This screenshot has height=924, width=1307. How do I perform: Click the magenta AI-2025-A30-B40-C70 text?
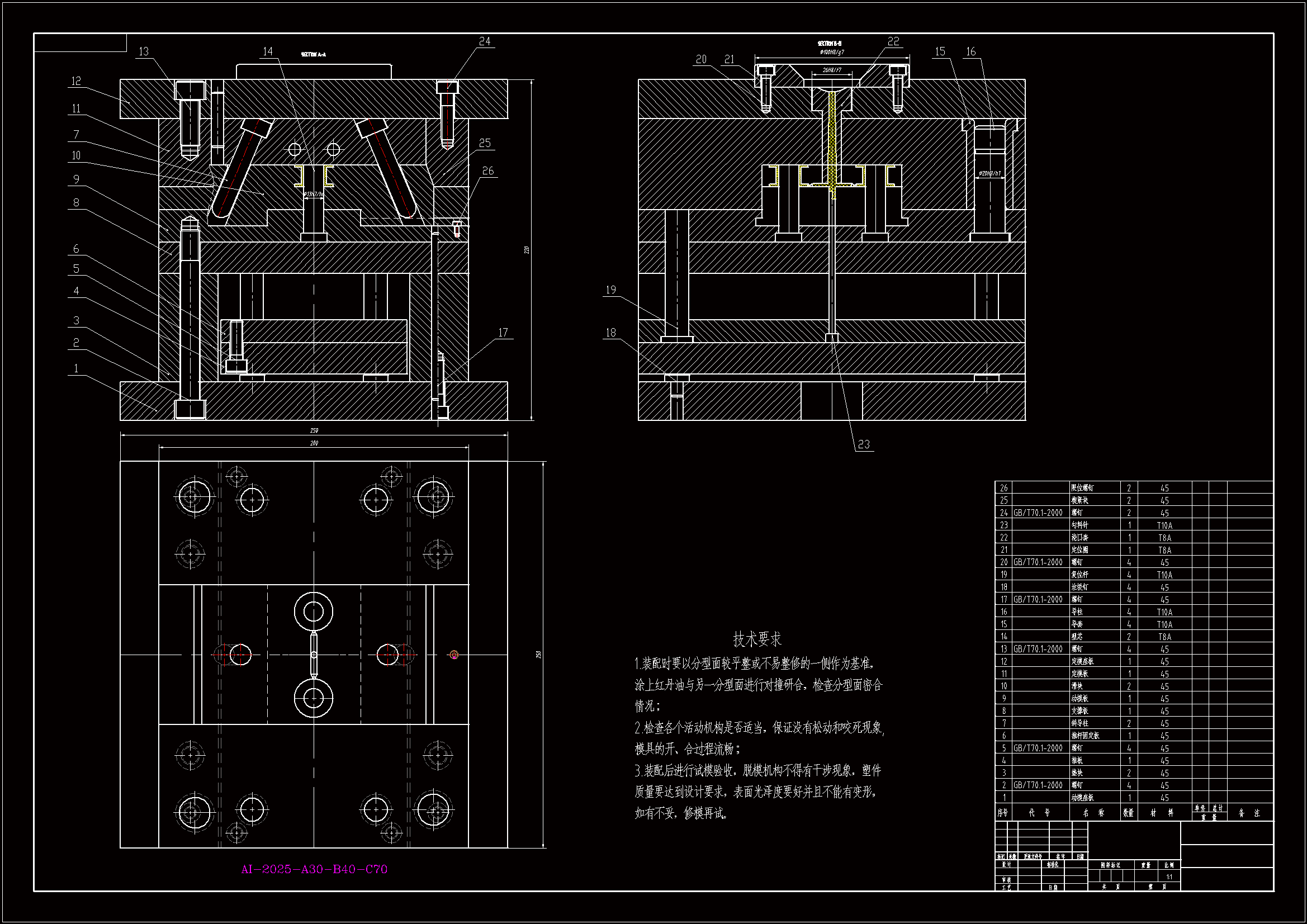click(314, 869)
